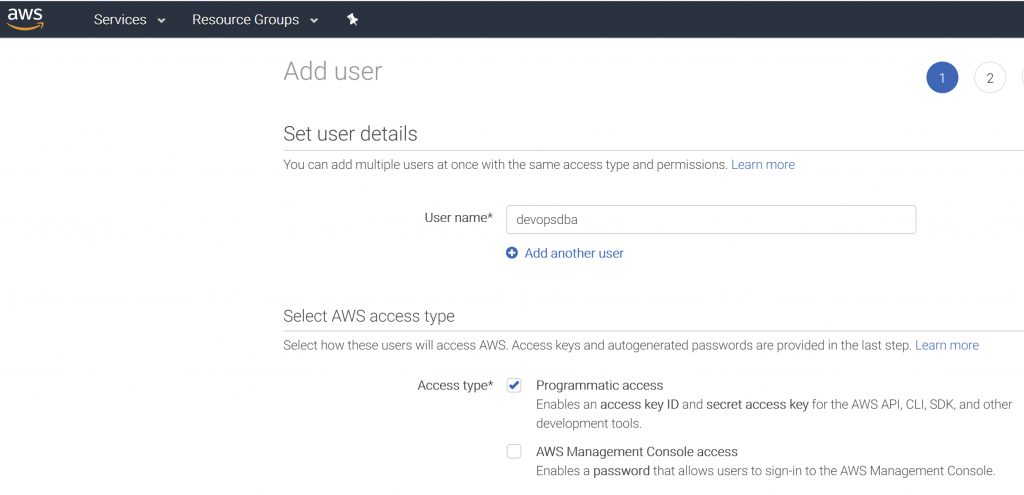The width and height of the screenshot is (1024, 495).
Task: Click the AWS logo home icon
Action: coord(25,19)
